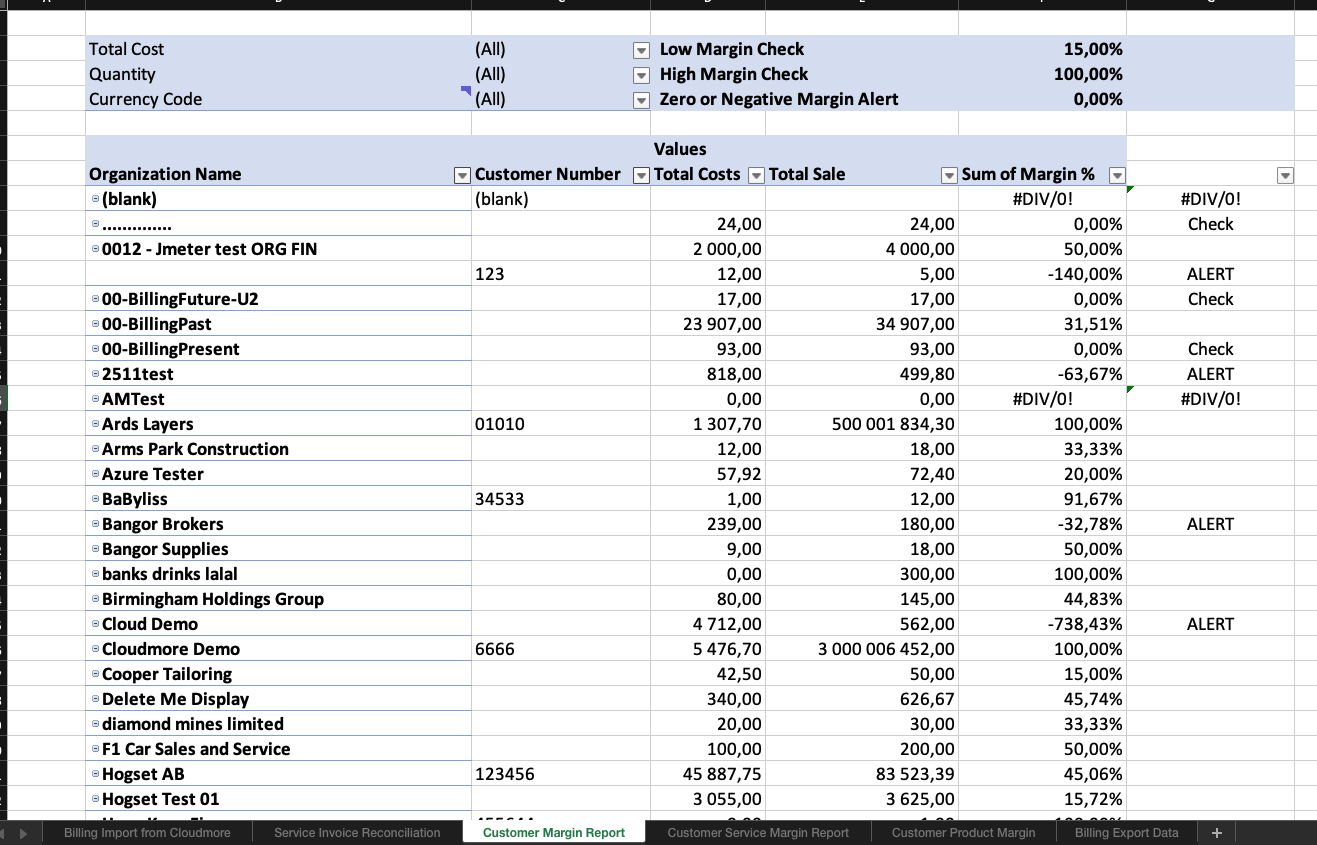Open the Sum of Margin % filter dropdown
Viewport: 1317px width, 845px height.
[1117, 176]
